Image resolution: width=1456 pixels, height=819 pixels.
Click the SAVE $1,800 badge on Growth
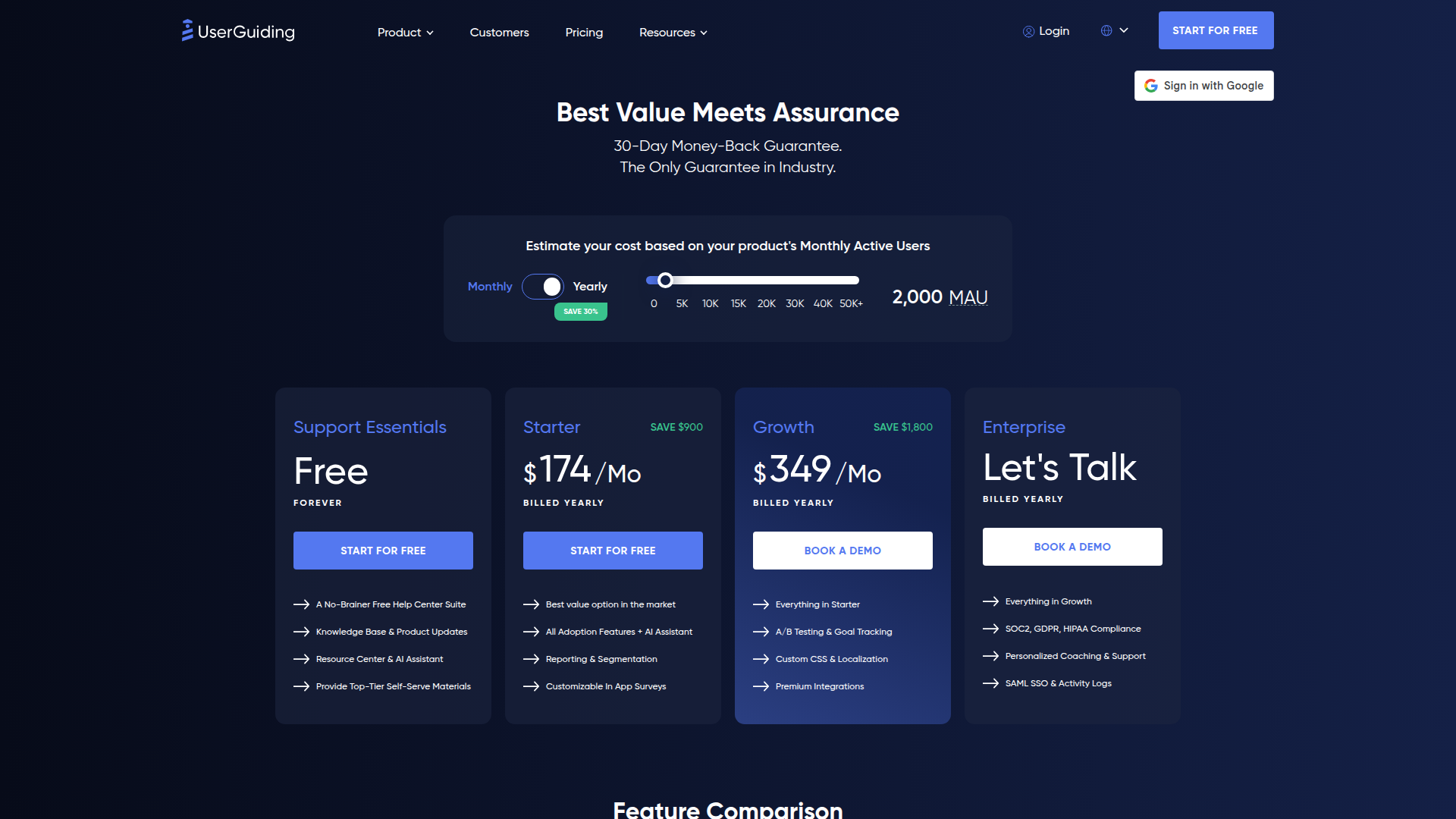[x=903, y=427]
